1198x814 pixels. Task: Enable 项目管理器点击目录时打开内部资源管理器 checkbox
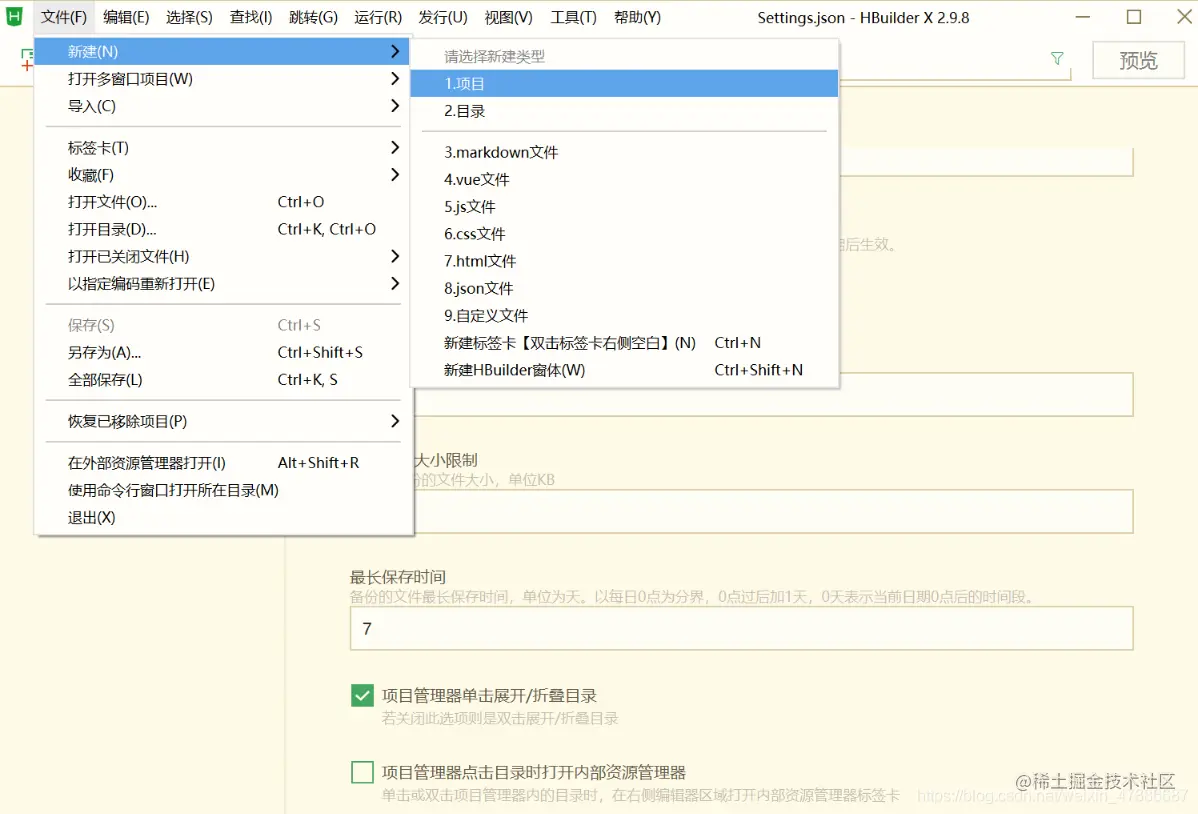[361, 771]
